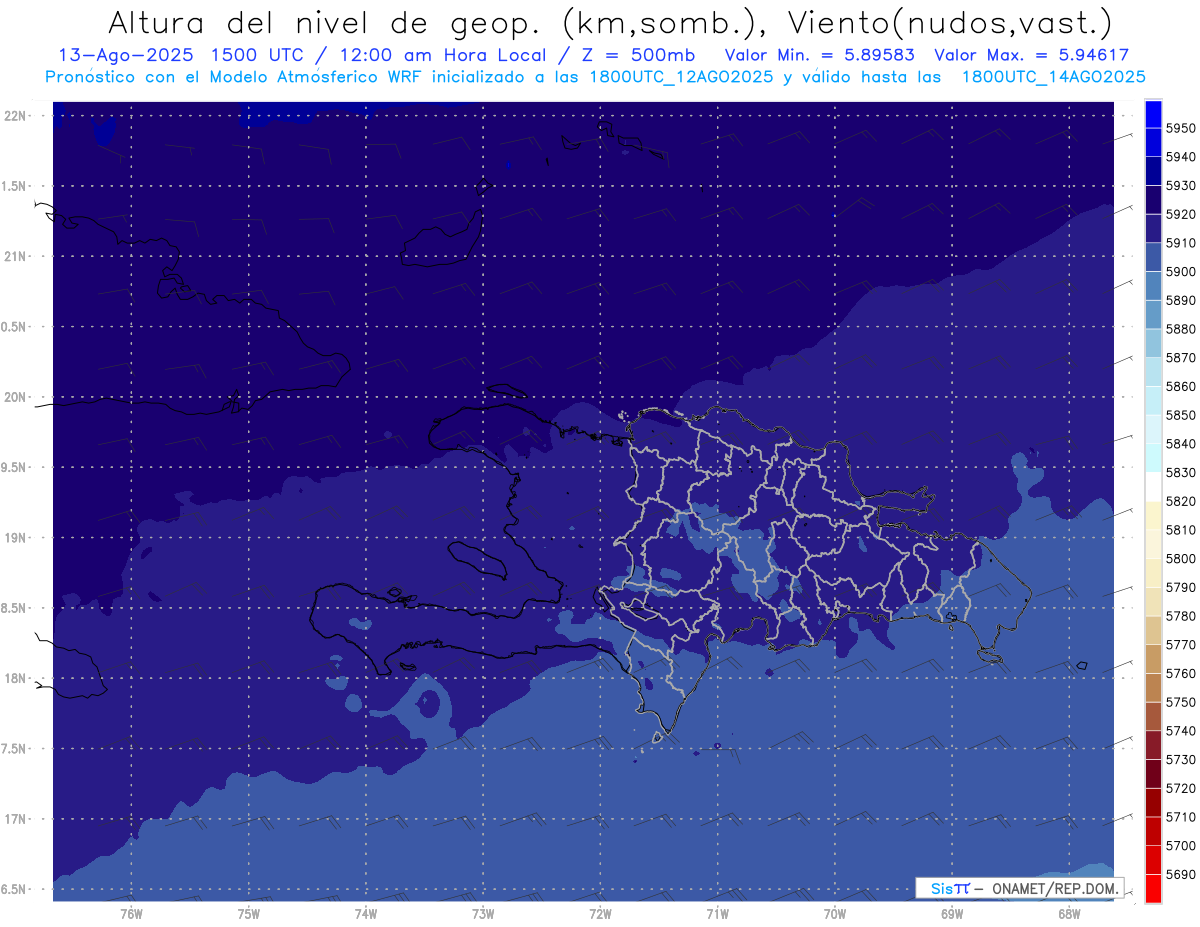
Task: Click the 6.5N latitude axis label
Action: 14,889
